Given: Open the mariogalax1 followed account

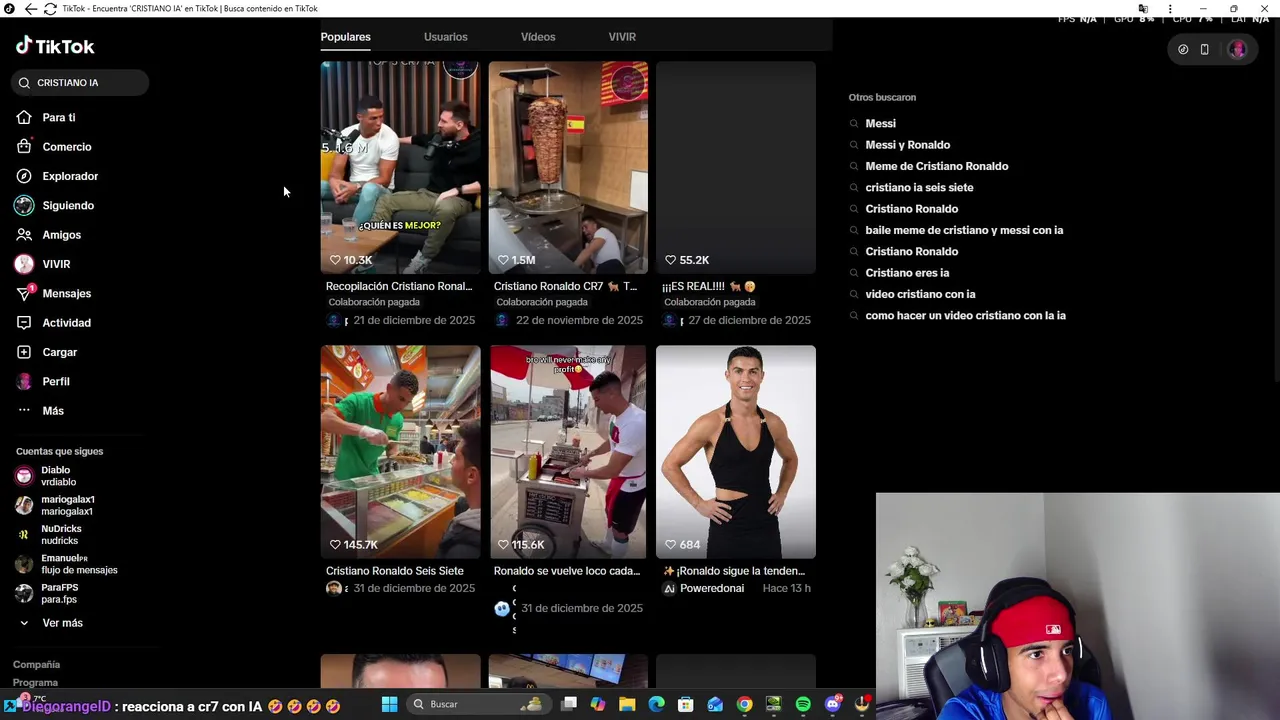Looking at the screenshot, I should pyautogui.click(x=55, y=505).
